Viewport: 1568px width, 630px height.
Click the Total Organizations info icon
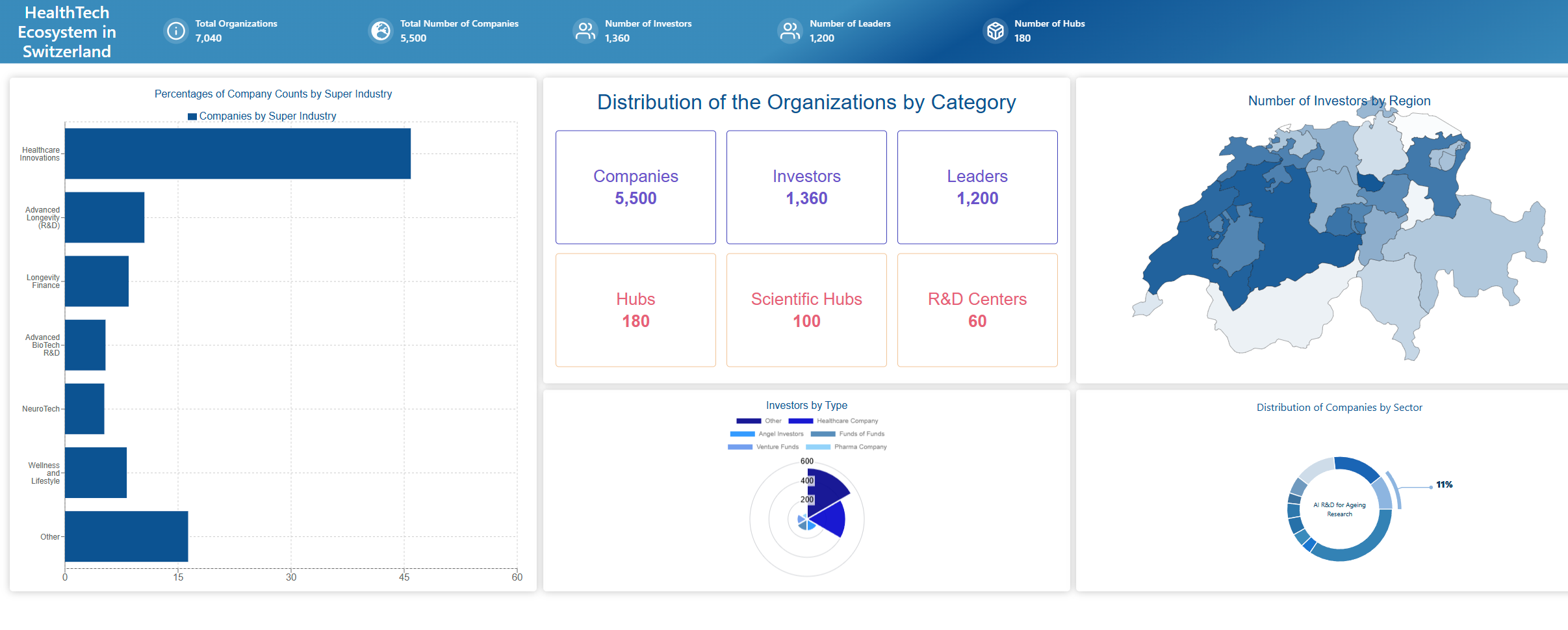(175, 31)
